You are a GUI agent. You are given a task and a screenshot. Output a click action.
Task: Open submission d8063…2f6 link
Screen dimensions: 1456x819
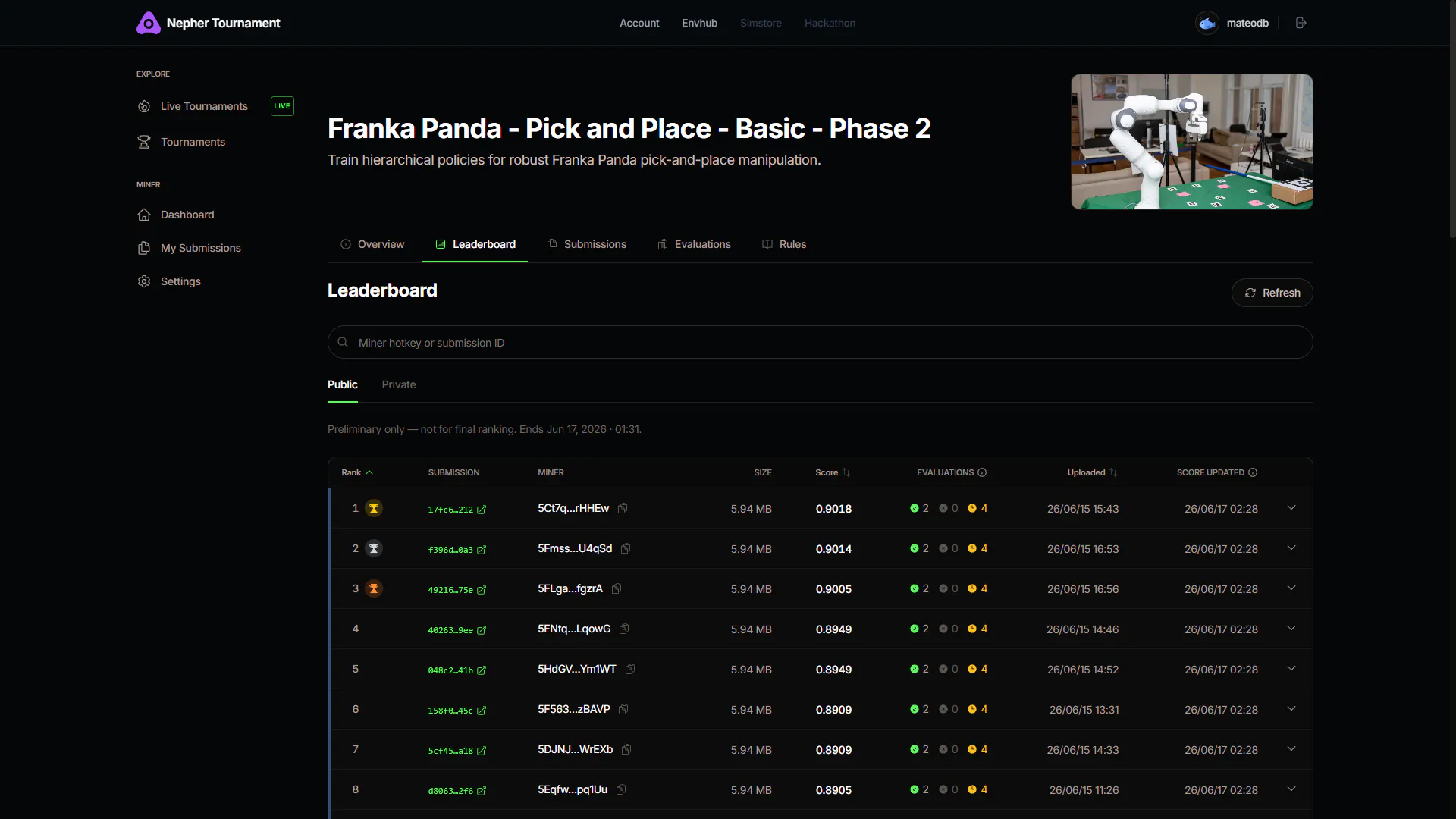coord(457,791)
